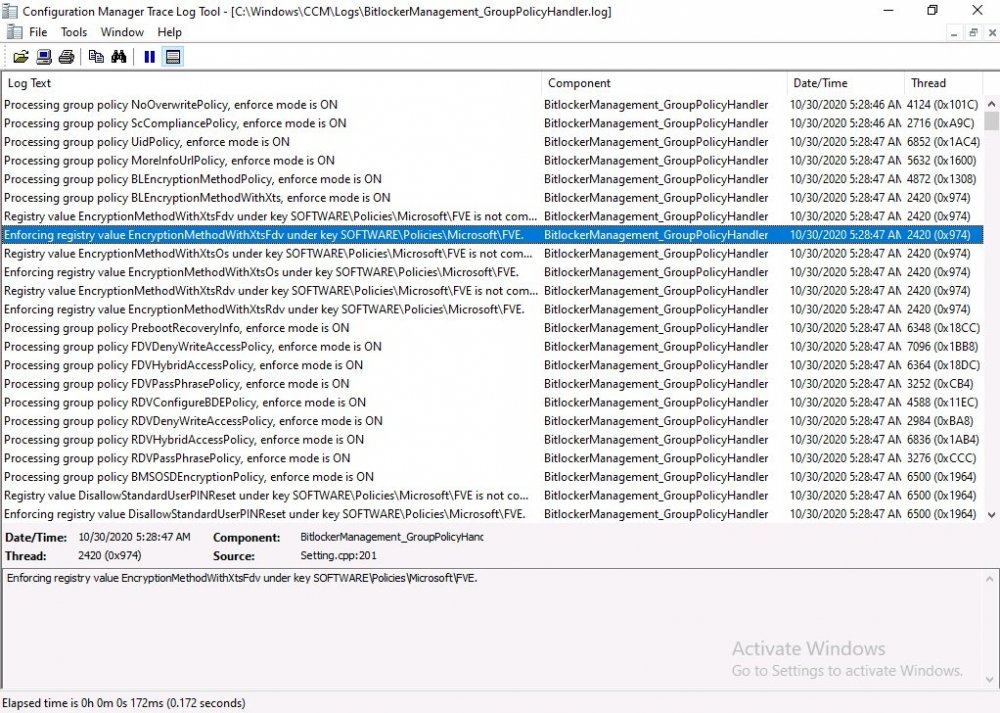The height and width of the screenshot is (713, 1000).
Task: Click the log list scroll down arrow
Action: point(991,515)
